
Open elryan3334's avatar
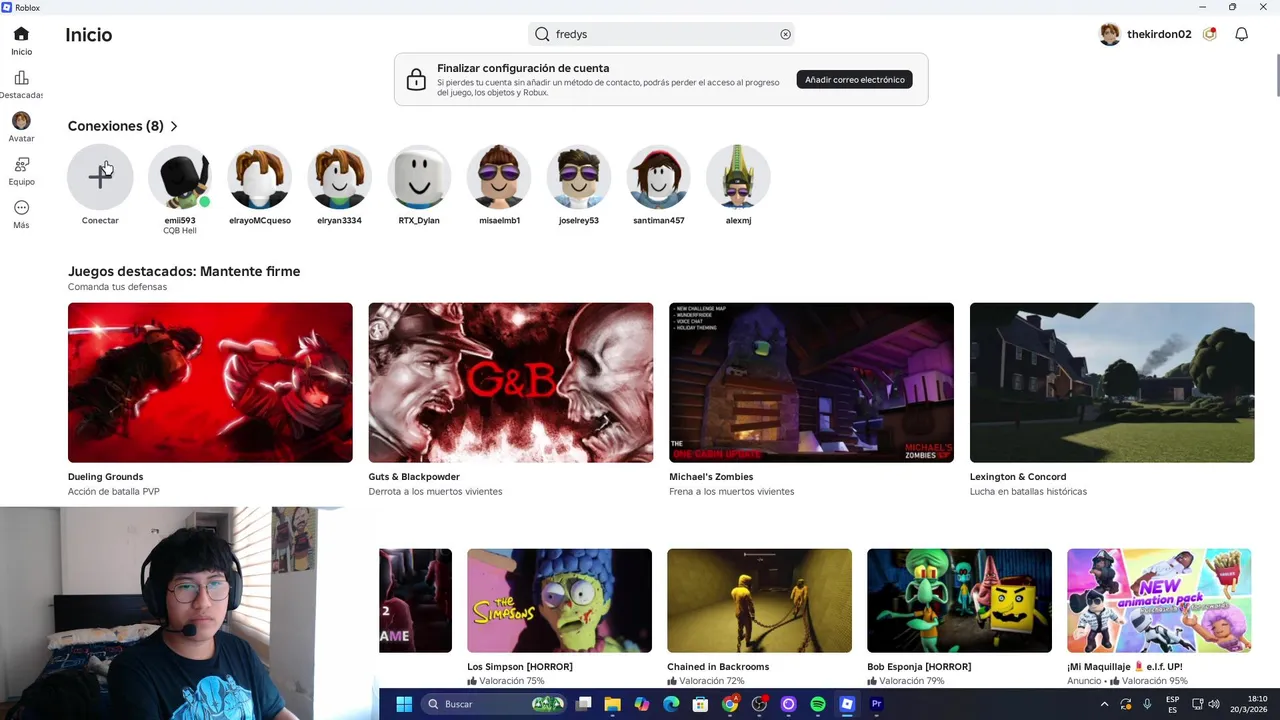[x=339, y=177]
